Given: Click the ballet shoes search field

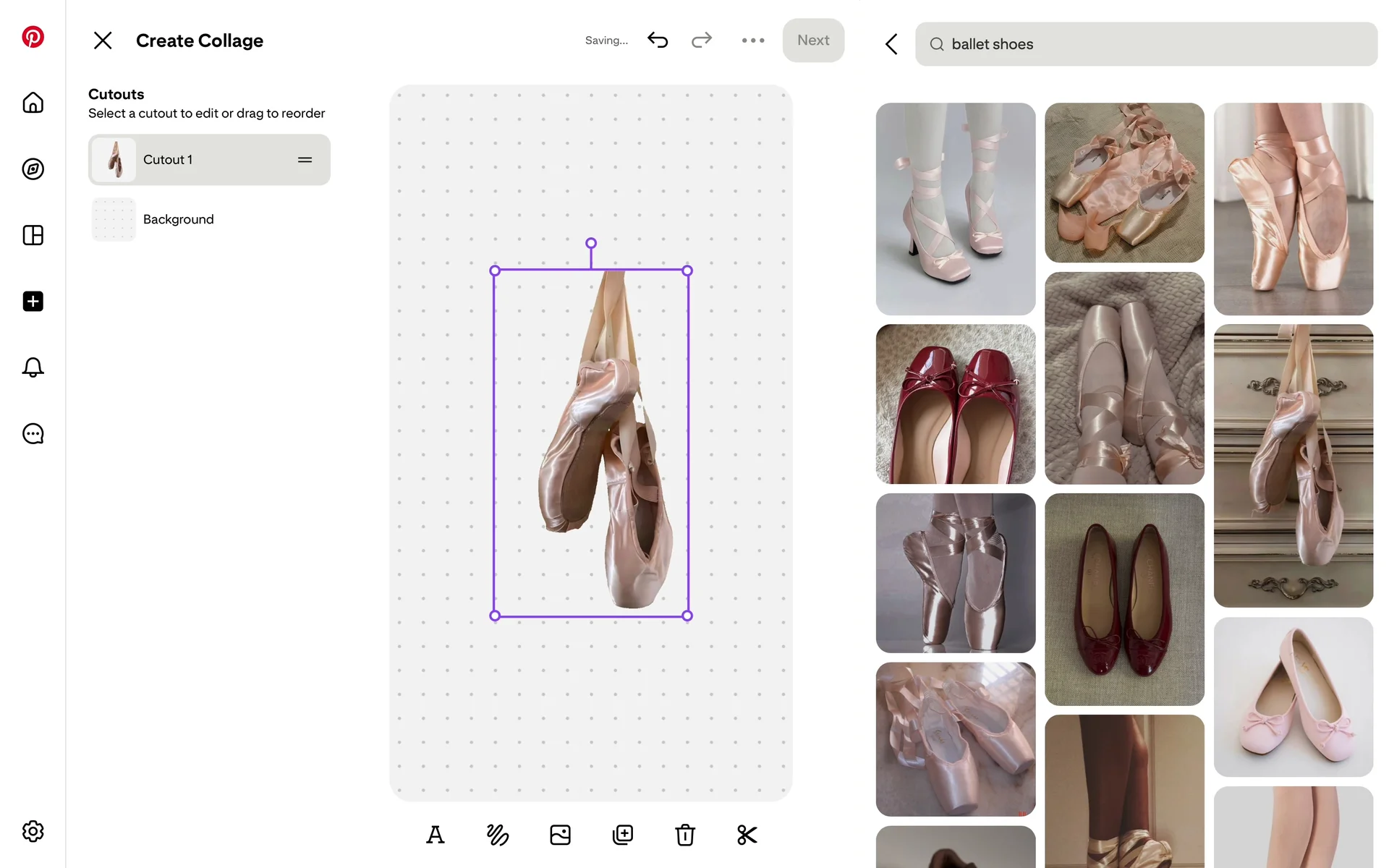Looking at the screenshot, I should (x=1146, y=44).
